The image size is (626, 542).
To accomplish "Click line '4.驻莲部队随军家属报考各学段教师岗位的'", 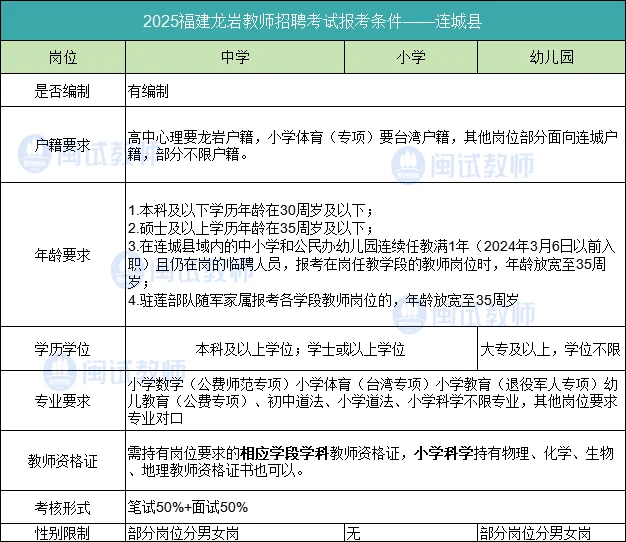I will 323,300.
